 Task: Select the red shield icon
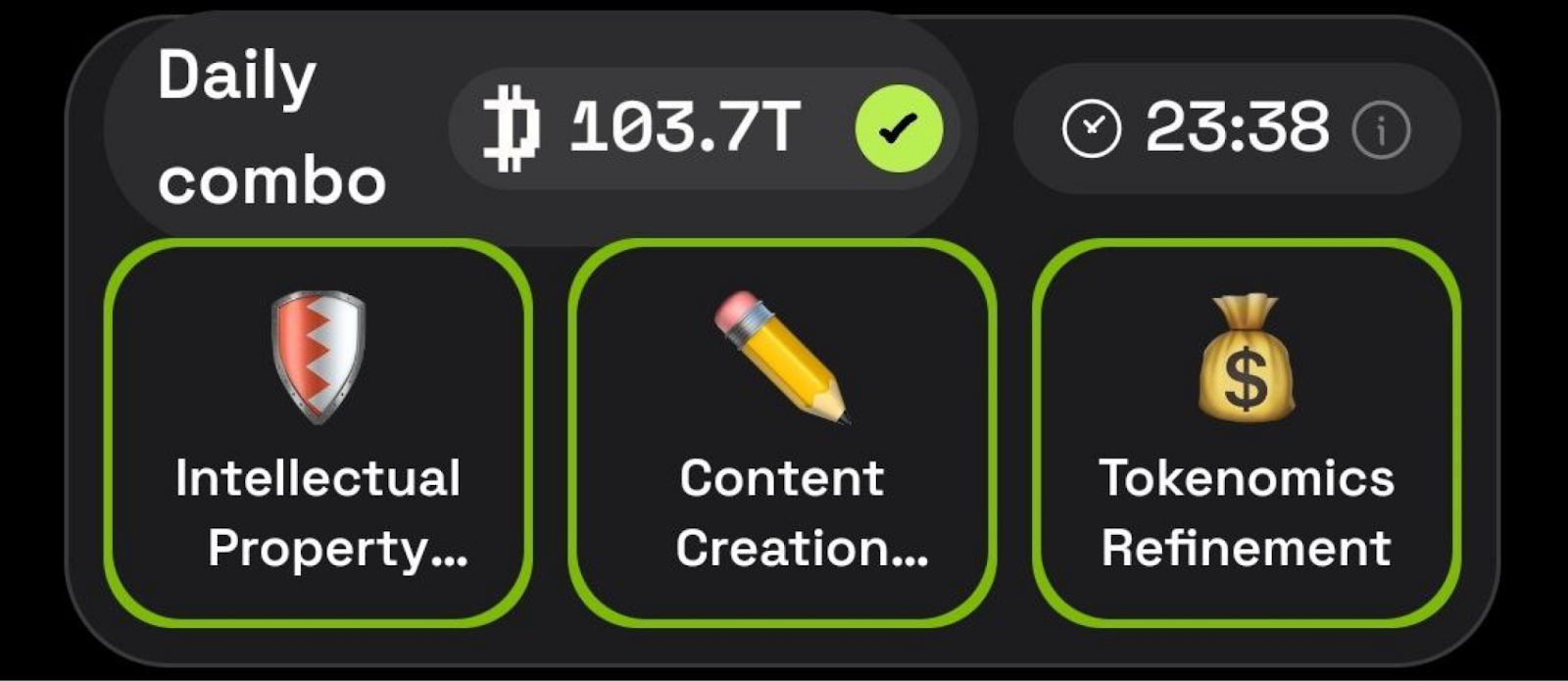click(x=318, y=357)
